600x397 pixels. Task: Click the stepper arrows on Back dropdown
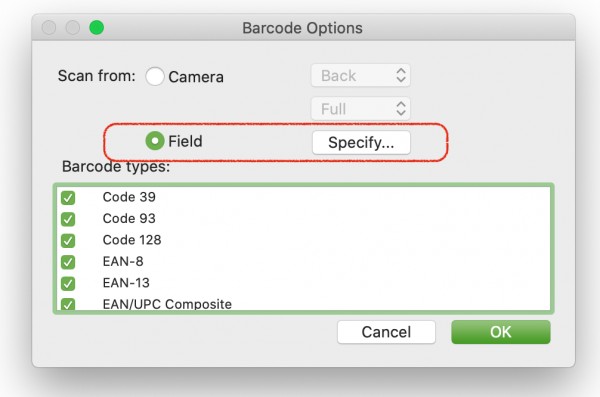pos(401,75)
